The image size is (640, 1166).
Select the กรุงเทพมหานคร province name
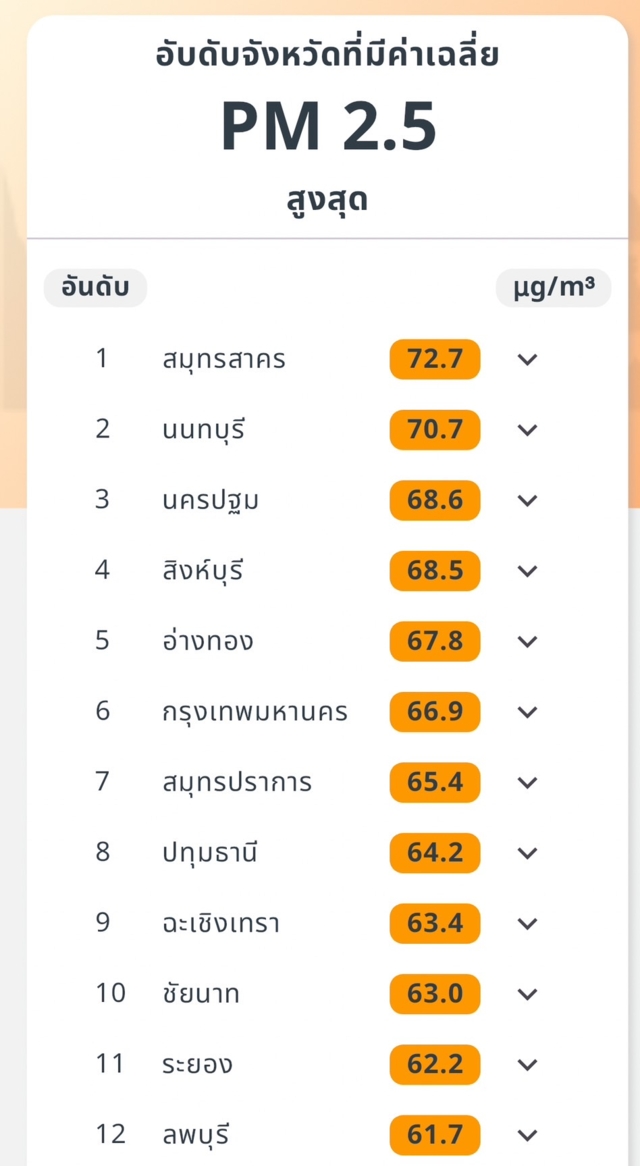click(254, 712)
